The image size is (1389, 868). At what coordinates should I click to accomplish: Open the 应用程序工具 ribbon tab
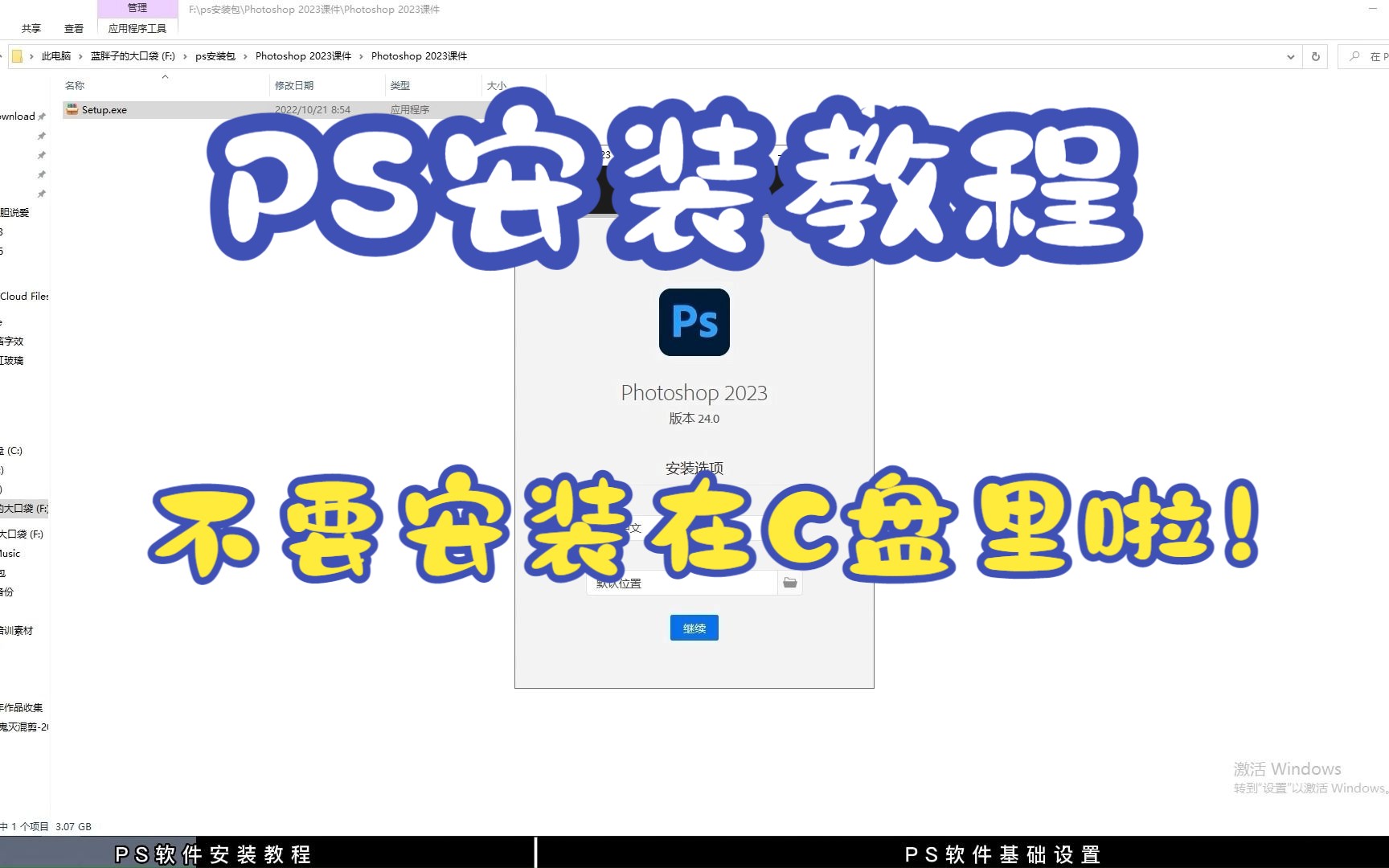tap(137, 28)
